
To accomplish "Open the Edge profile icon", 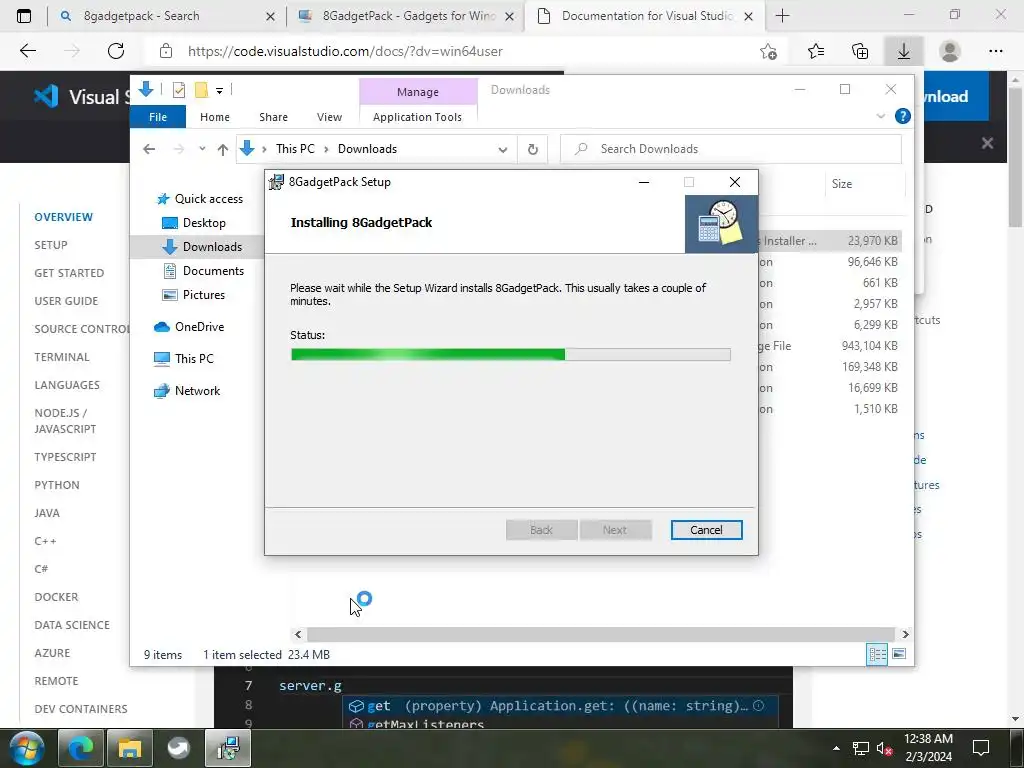I will coord(950,52).
